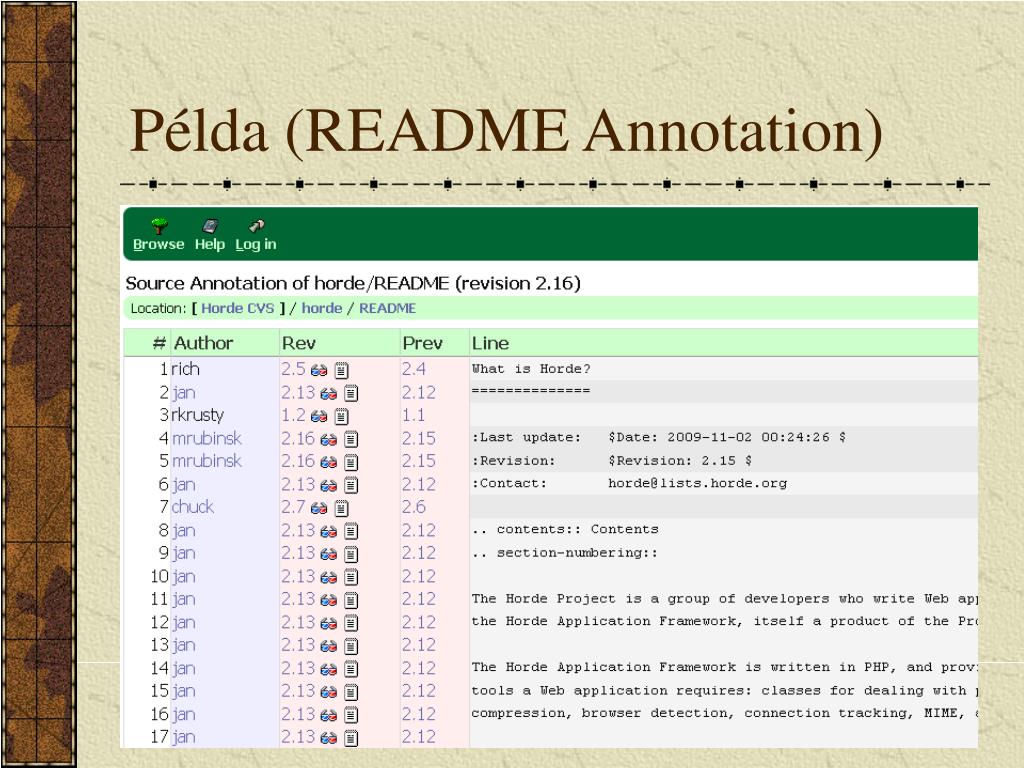Click the slide title Példa (README Annotation)
Image resolution: width=1024 pixels, height=768 pixels.
click(507, 130)
